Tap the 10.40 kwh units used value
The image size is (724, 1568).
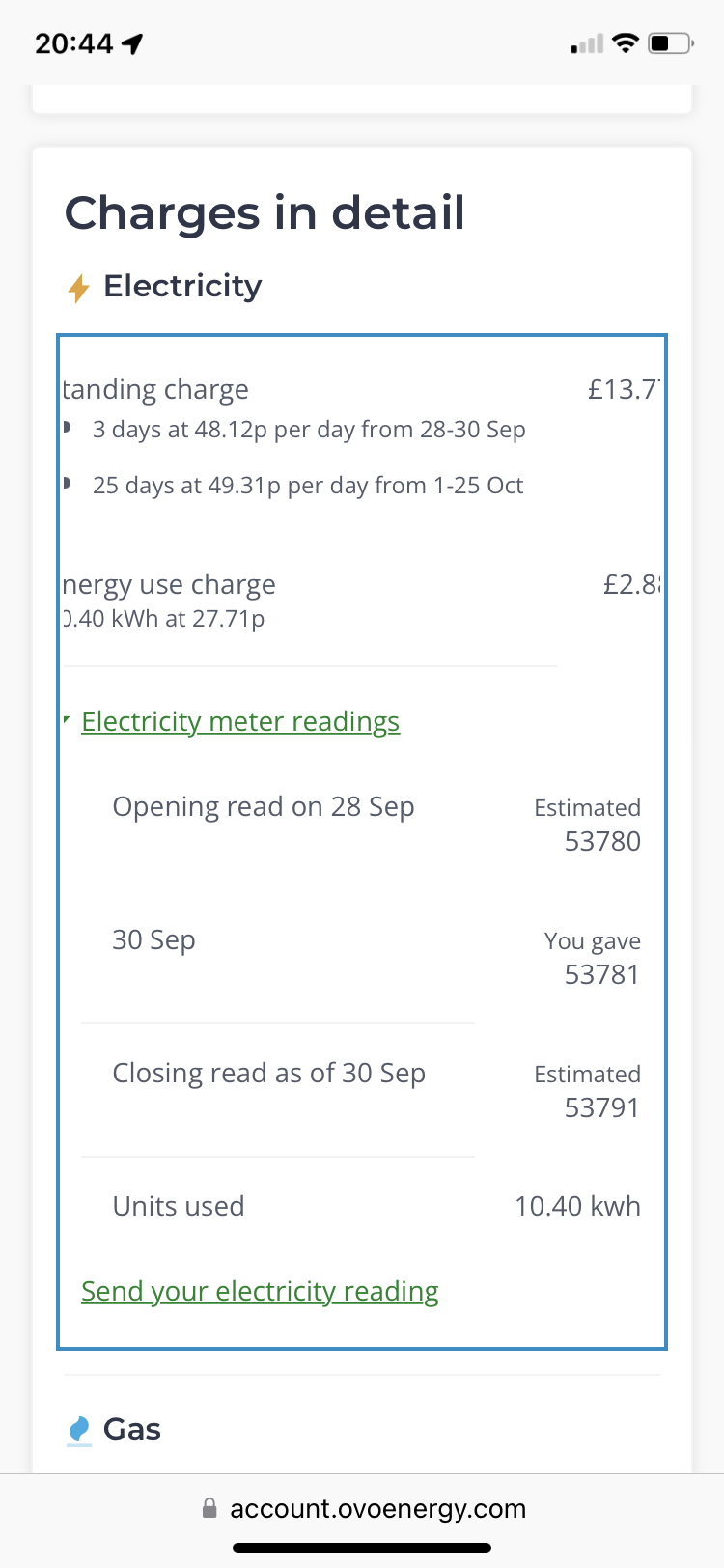tap(577, 1206)
